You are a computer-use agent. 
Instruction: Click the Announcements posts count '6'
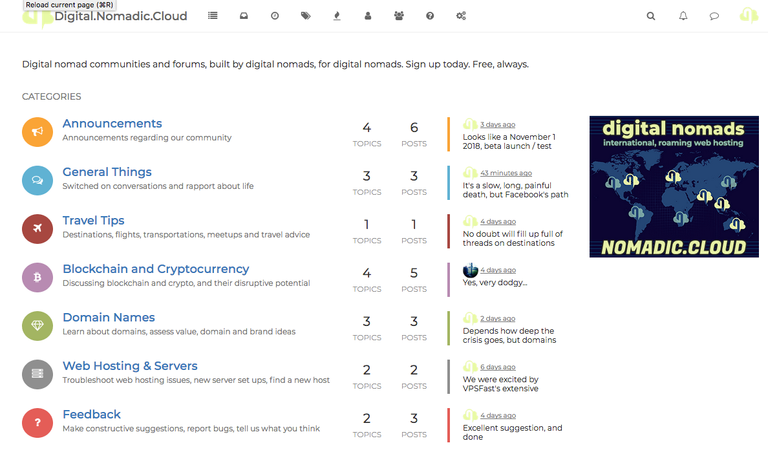click(x=414, y=128)
